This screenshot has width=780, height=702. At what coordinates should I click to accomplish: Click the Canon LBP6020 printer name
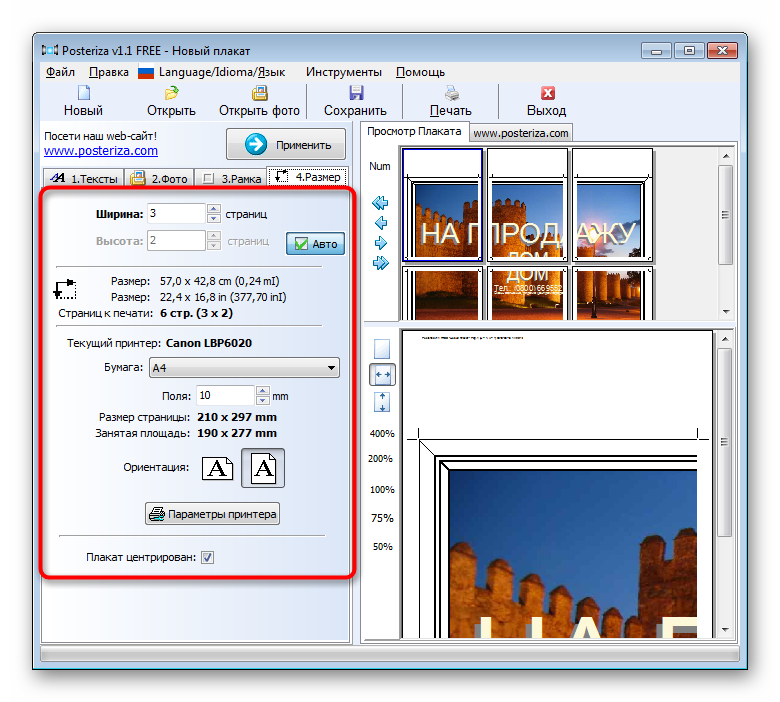(209, 343)
